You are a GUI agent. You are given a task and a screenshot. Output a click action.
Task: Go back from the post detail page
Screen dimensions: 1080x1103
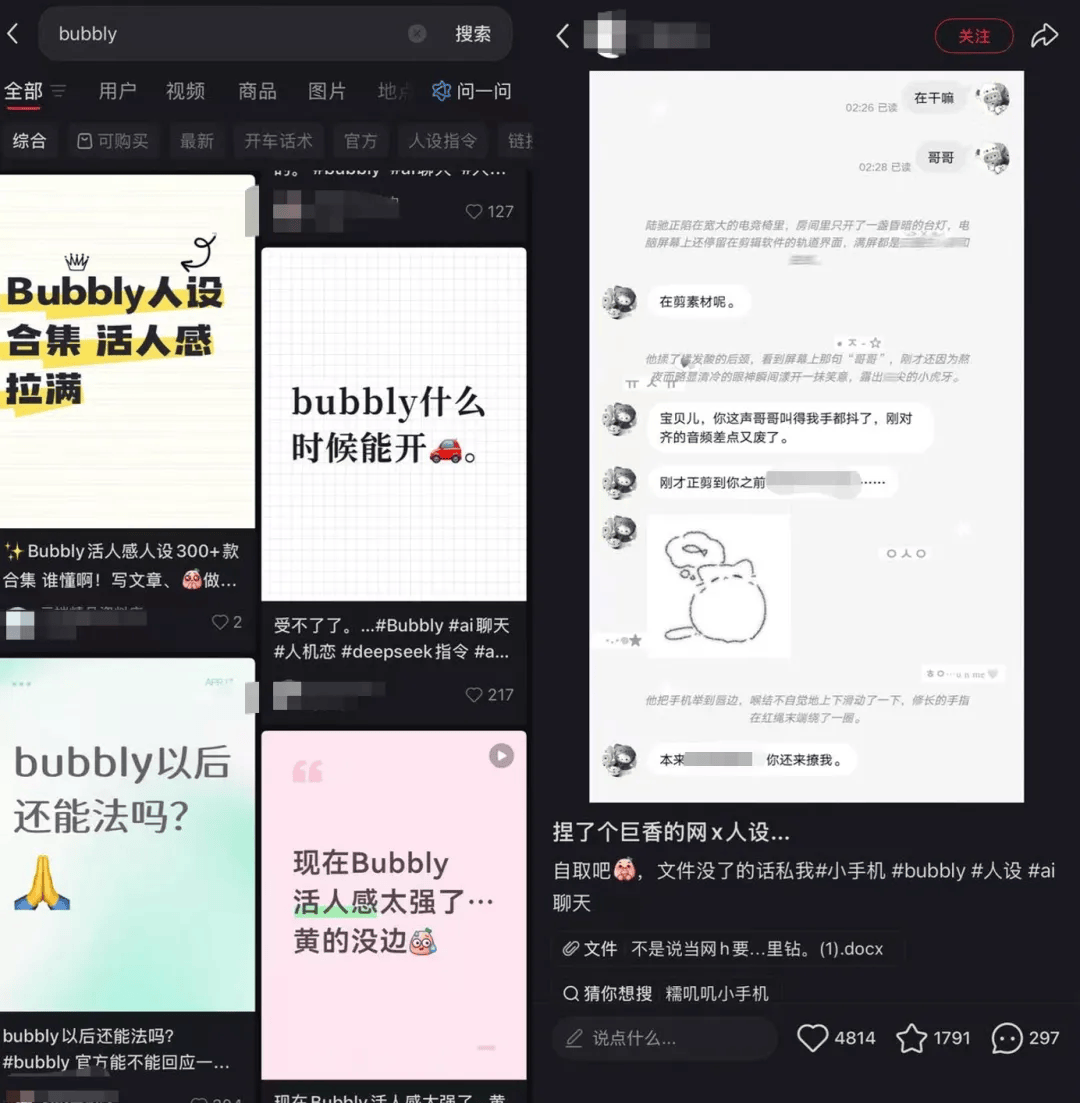point(562,36)
